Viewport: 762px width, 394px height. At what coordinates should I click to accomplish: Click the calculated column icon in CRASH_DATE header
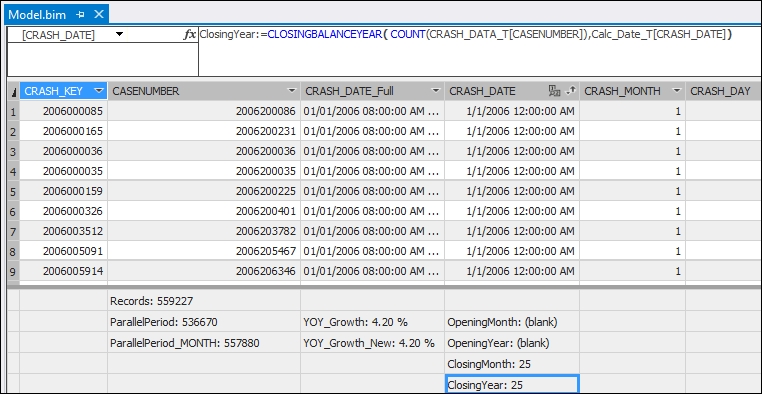click(554, 90)
